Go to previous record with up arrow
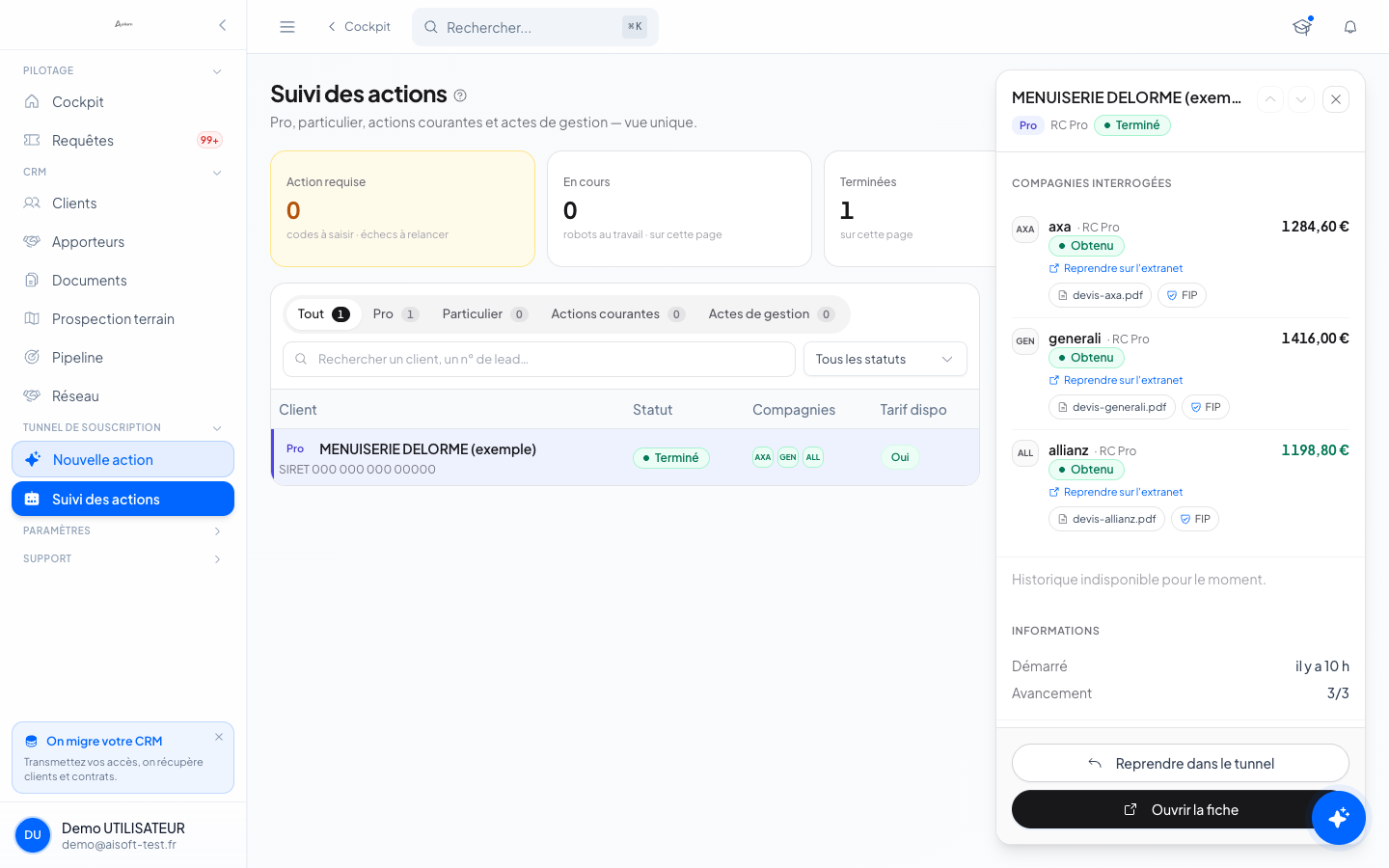 tap(1270, 99)
